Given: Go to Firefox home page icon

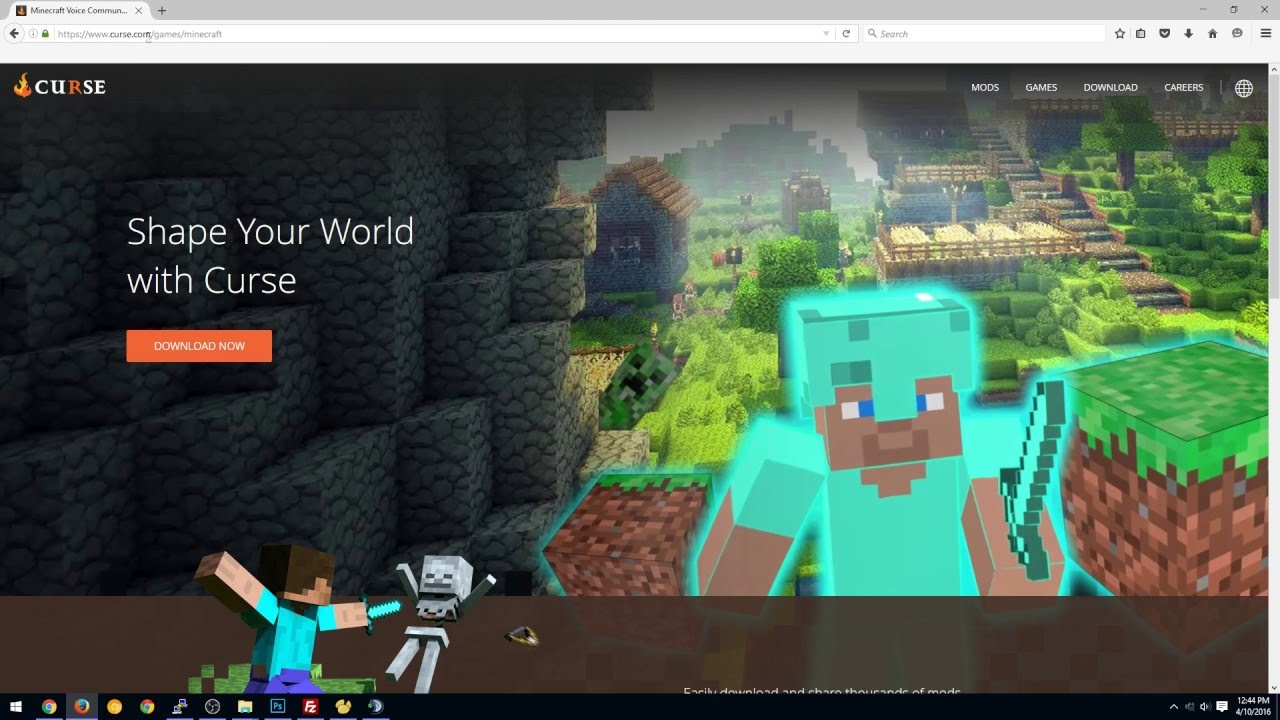Looking at the screenshot, I should 1213,33.
